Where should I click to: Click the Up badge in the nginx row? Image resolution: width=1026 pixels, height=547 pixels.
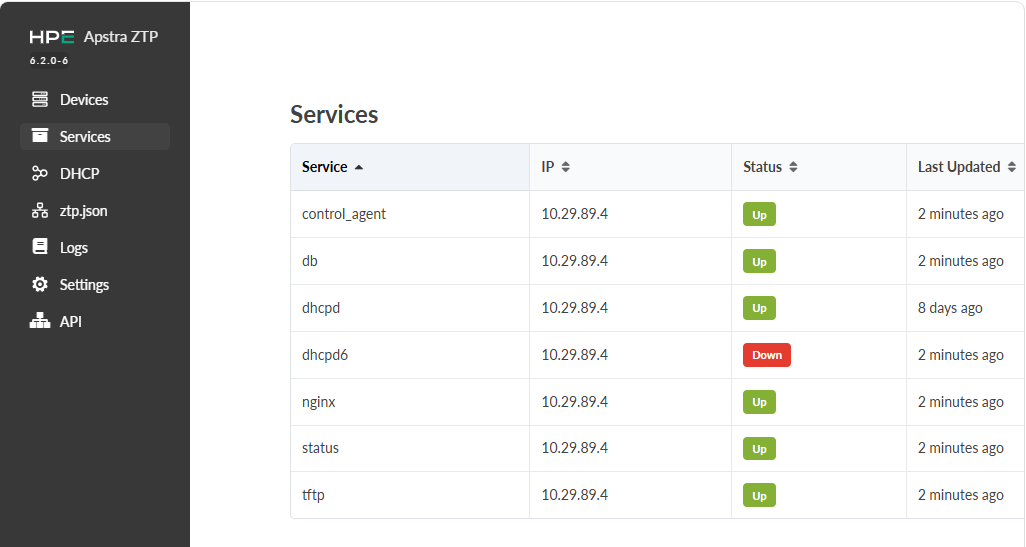[x=759, y=402]
